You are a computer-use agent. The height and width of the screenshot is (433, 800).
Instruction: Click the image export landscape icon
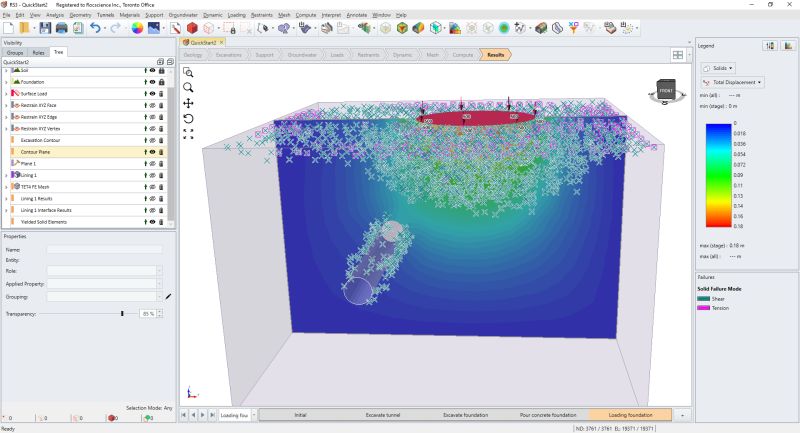point(154,28)
